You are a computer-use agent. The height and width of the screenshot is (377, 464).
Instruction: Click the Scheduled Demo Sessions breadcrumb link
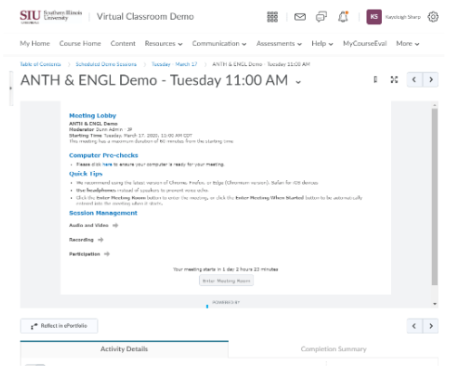click(106, 64)
